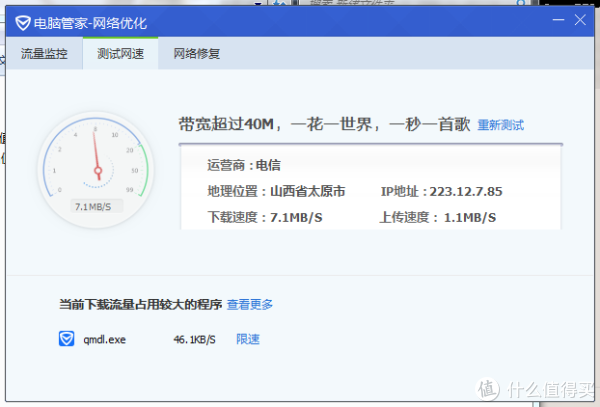Click 地理位置 山西省太原市 text
The image size is (600, 407).
tap(276, 191)
